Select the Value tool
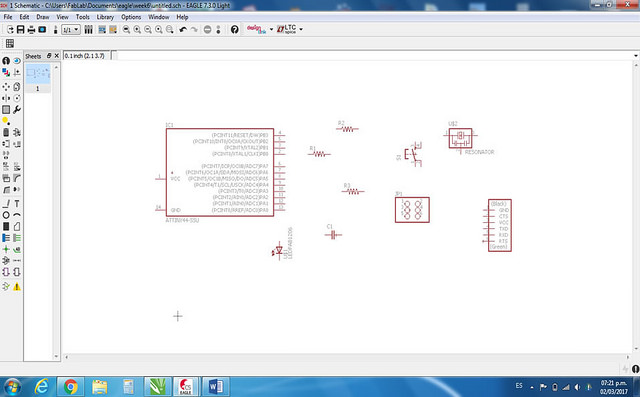This screenshot has width=640, height=397. [x=17, y=166]
